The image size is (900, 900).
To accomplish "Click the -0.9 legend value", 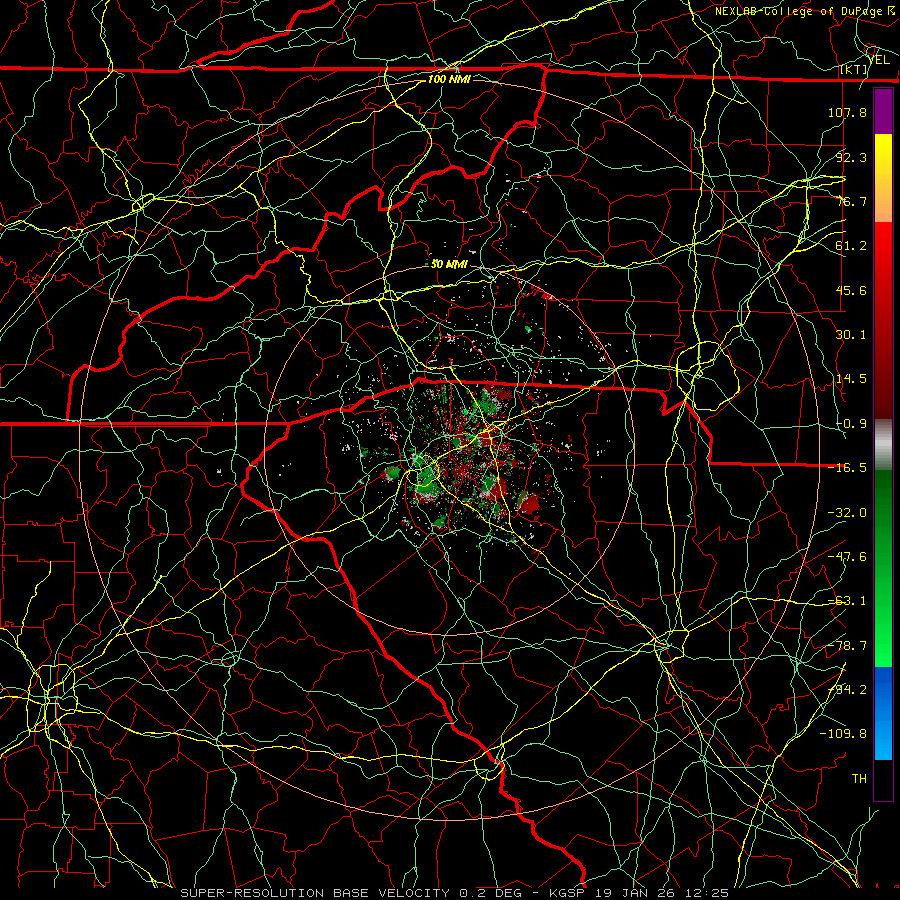I will (851, 424).
